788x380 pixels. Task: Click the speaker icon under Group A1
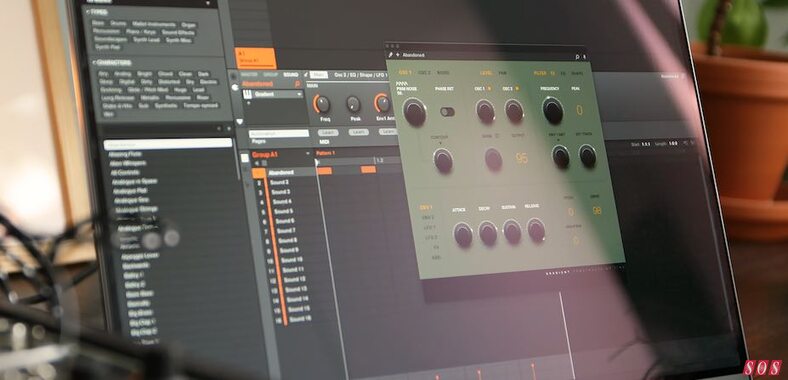tap(257, 163)
